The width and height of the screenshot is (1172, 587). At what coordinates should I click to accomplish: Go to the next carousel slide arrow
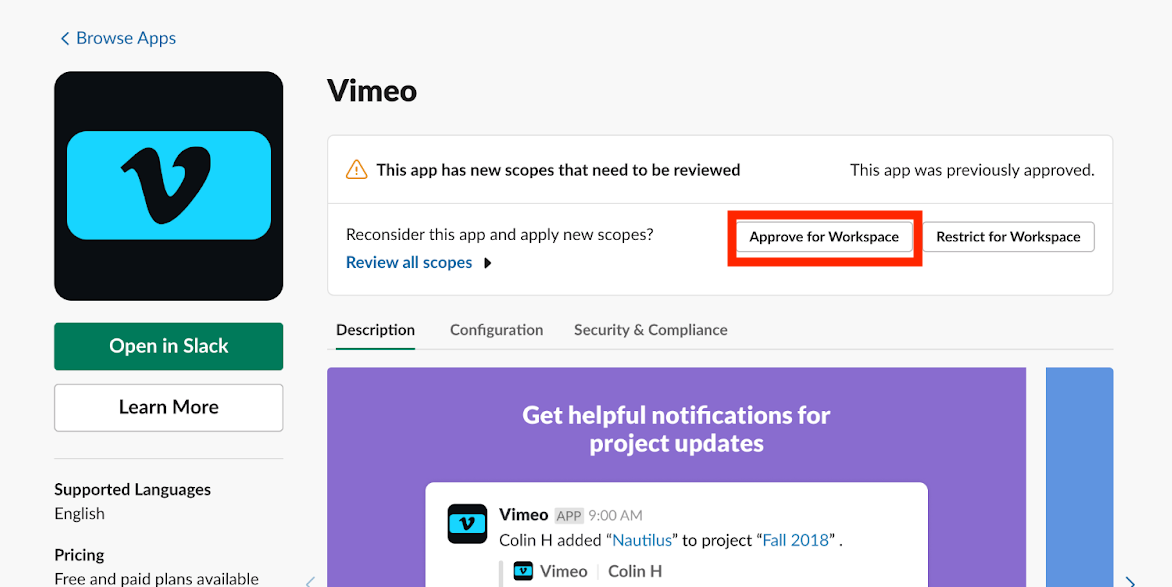pos(1130,581)
